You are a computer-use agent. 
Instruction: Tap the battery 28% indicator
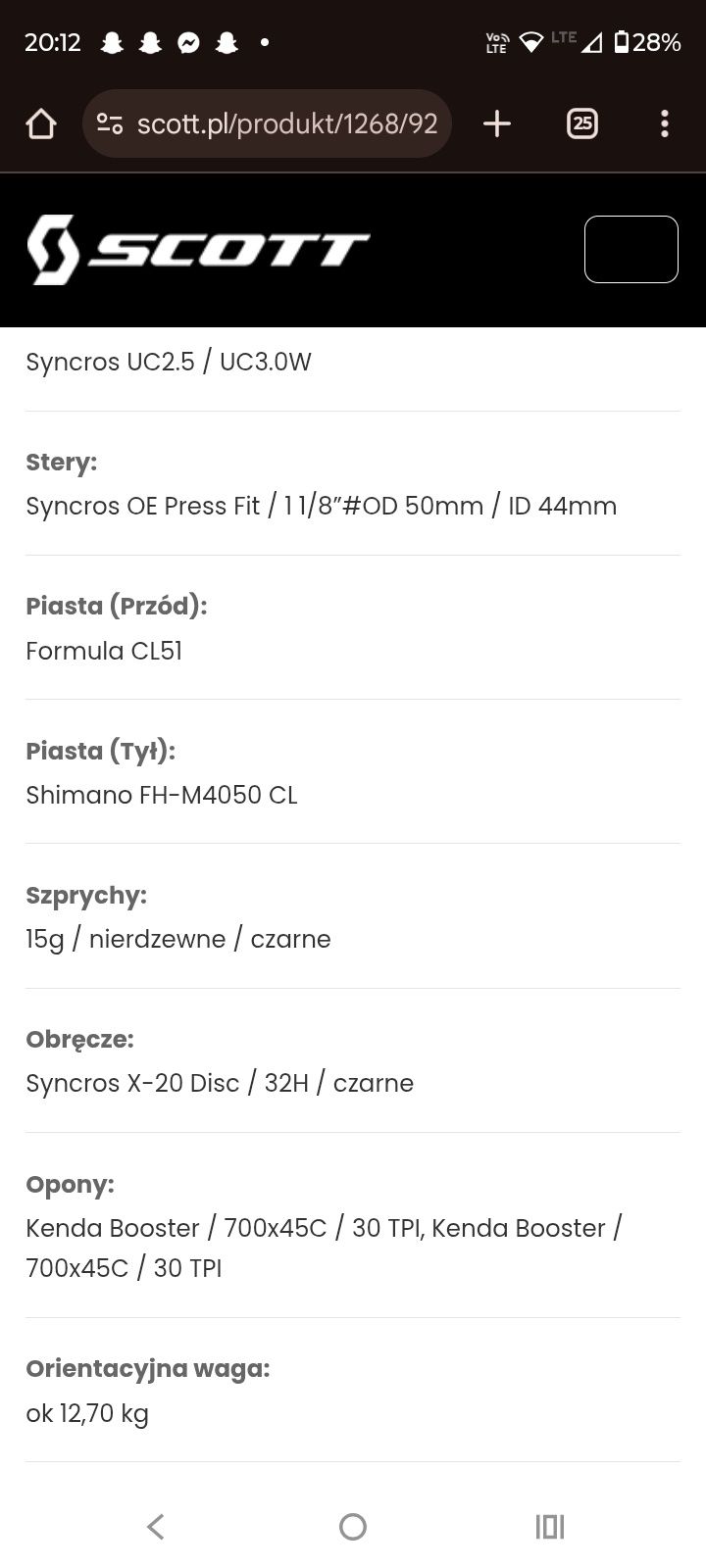pyautogui.click(x=647, y=42)
